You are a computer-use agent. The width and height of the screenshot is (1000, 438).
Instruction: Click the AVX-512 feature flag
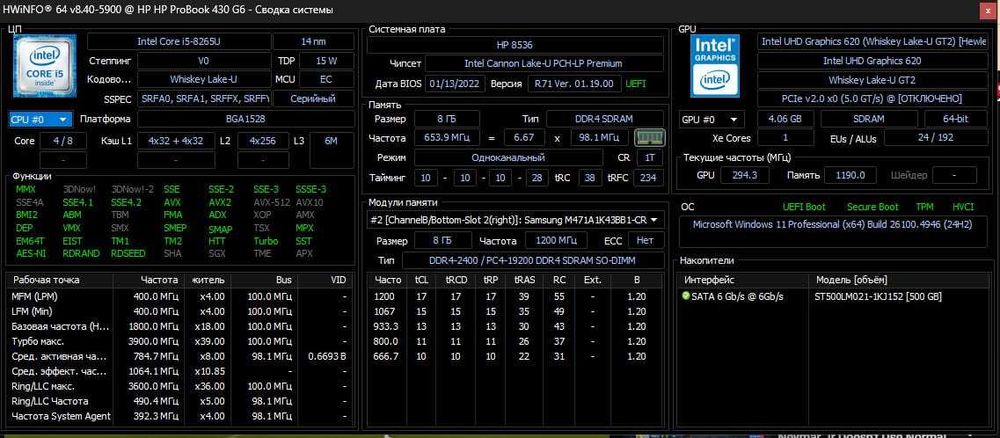[270, 202]
